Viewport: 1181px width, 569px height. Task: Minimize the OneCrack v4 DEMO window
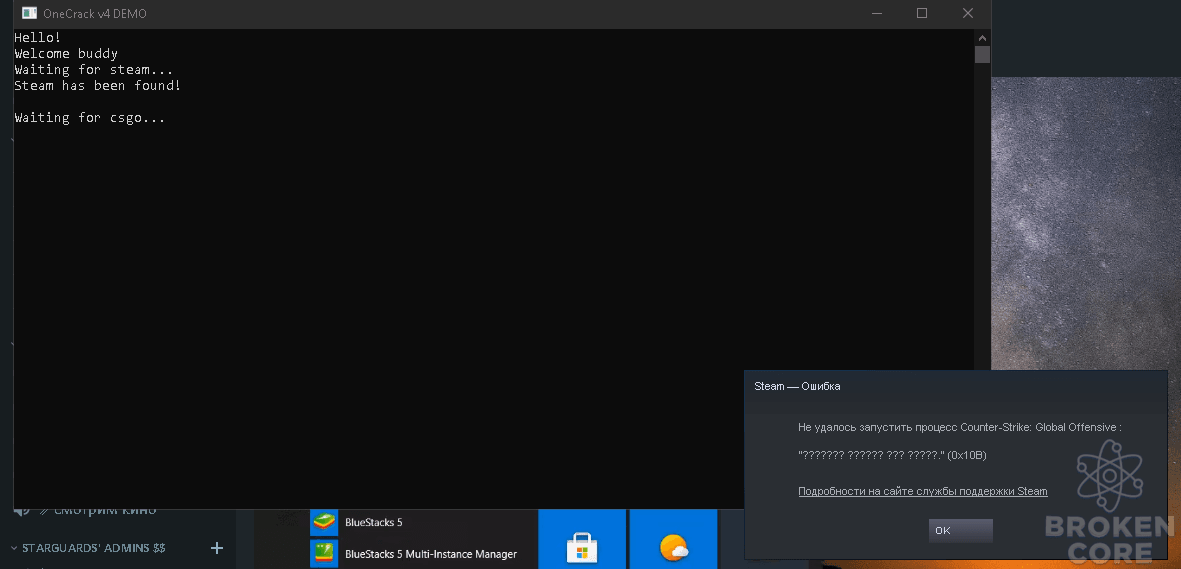876,14
